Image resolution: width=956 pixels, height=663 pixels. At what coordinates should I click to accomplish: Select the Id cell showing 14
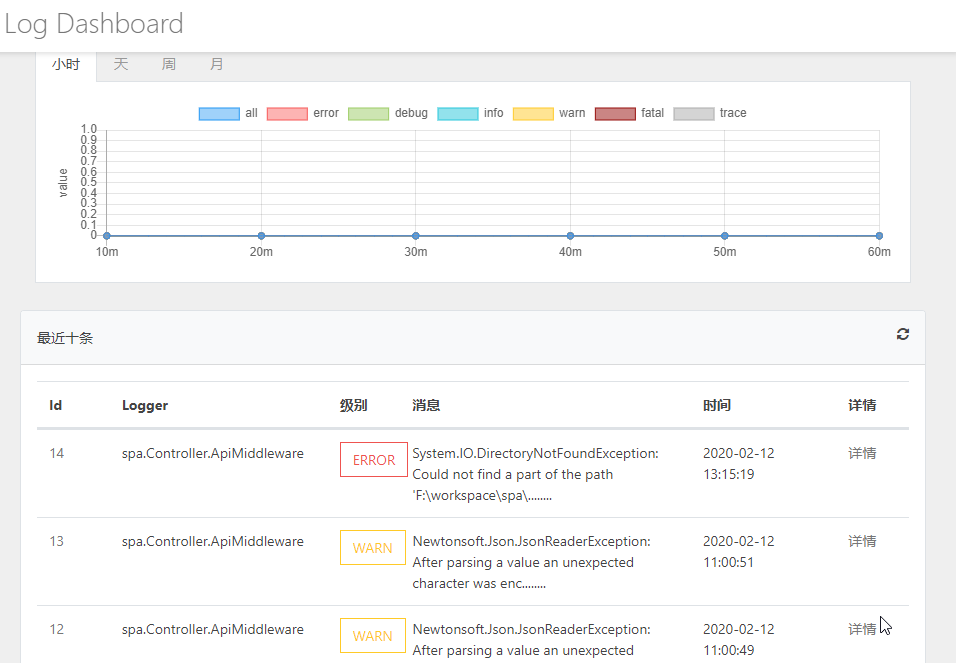click(57, 453)
